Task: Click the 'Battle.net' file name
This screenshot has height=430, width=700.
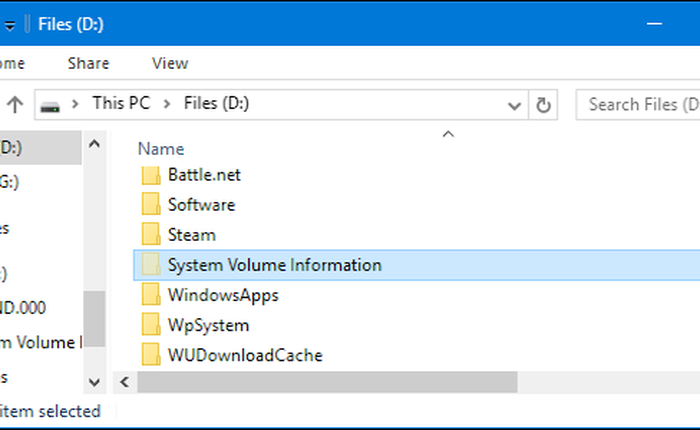Action: click(204, 175)
